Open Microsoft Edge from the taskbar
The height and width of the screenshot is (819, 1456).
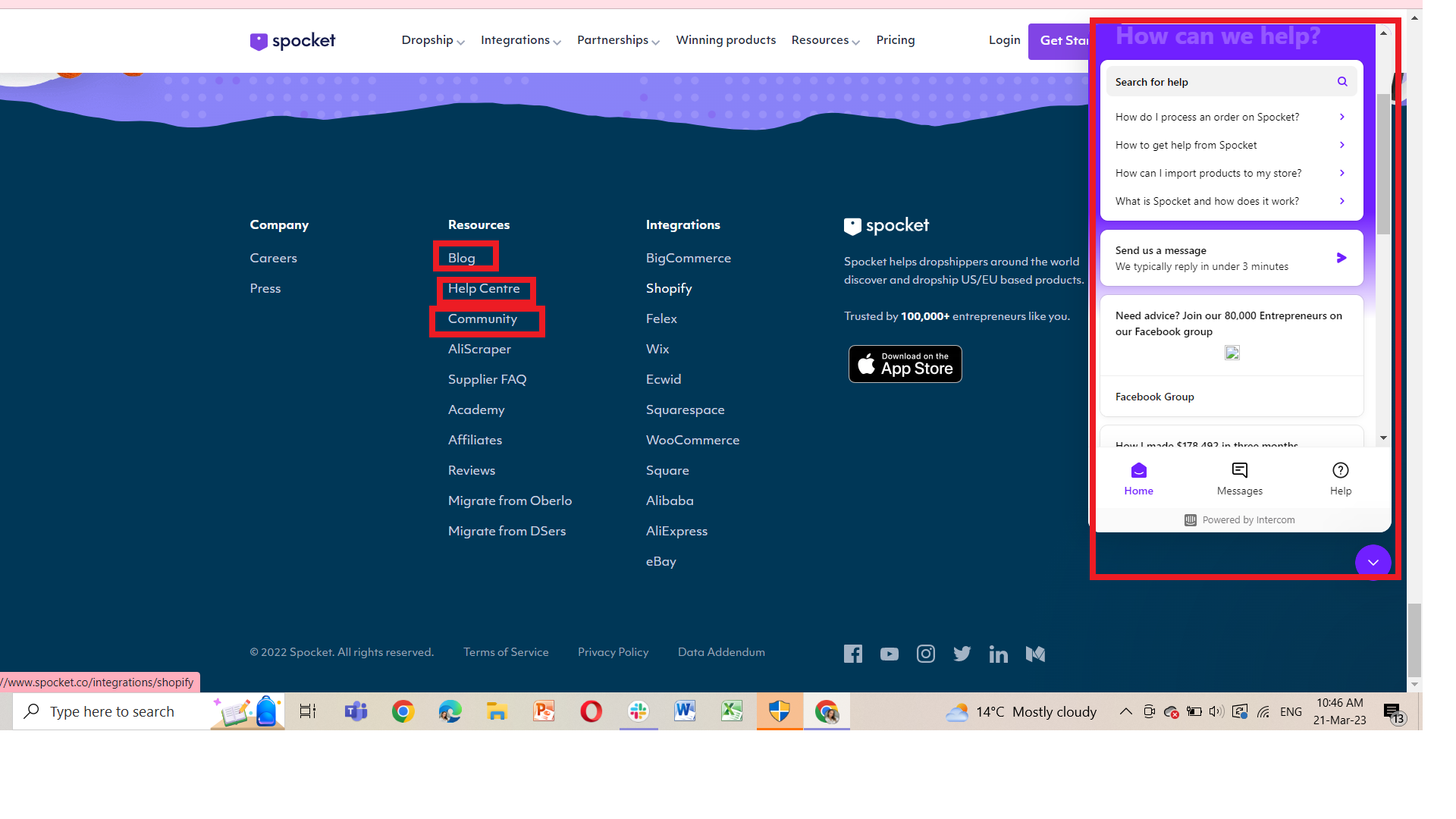450,711
